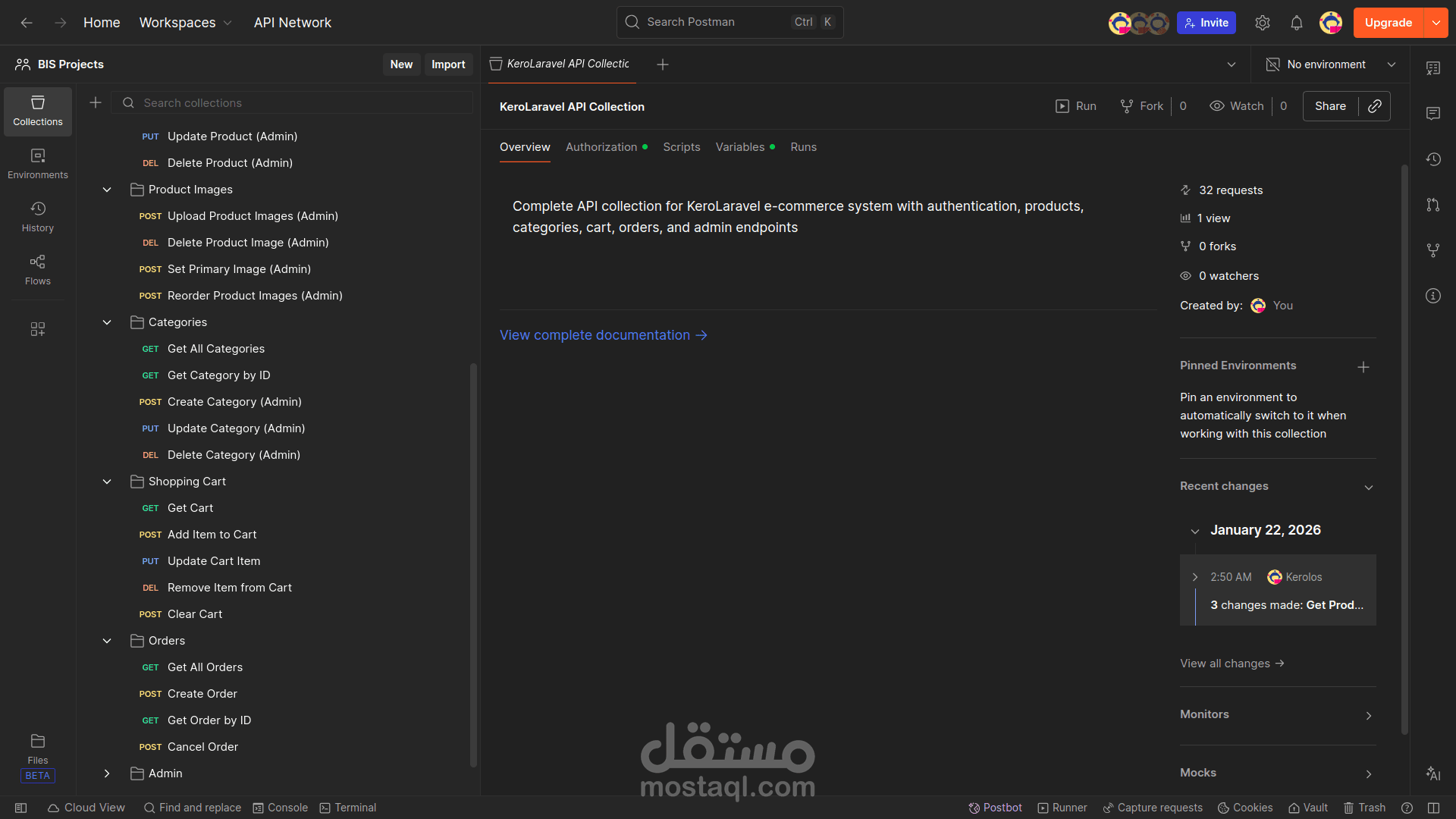Open the History sidebar panel
The width and height of the screenshot is (1456, 819).
point(38,216)
